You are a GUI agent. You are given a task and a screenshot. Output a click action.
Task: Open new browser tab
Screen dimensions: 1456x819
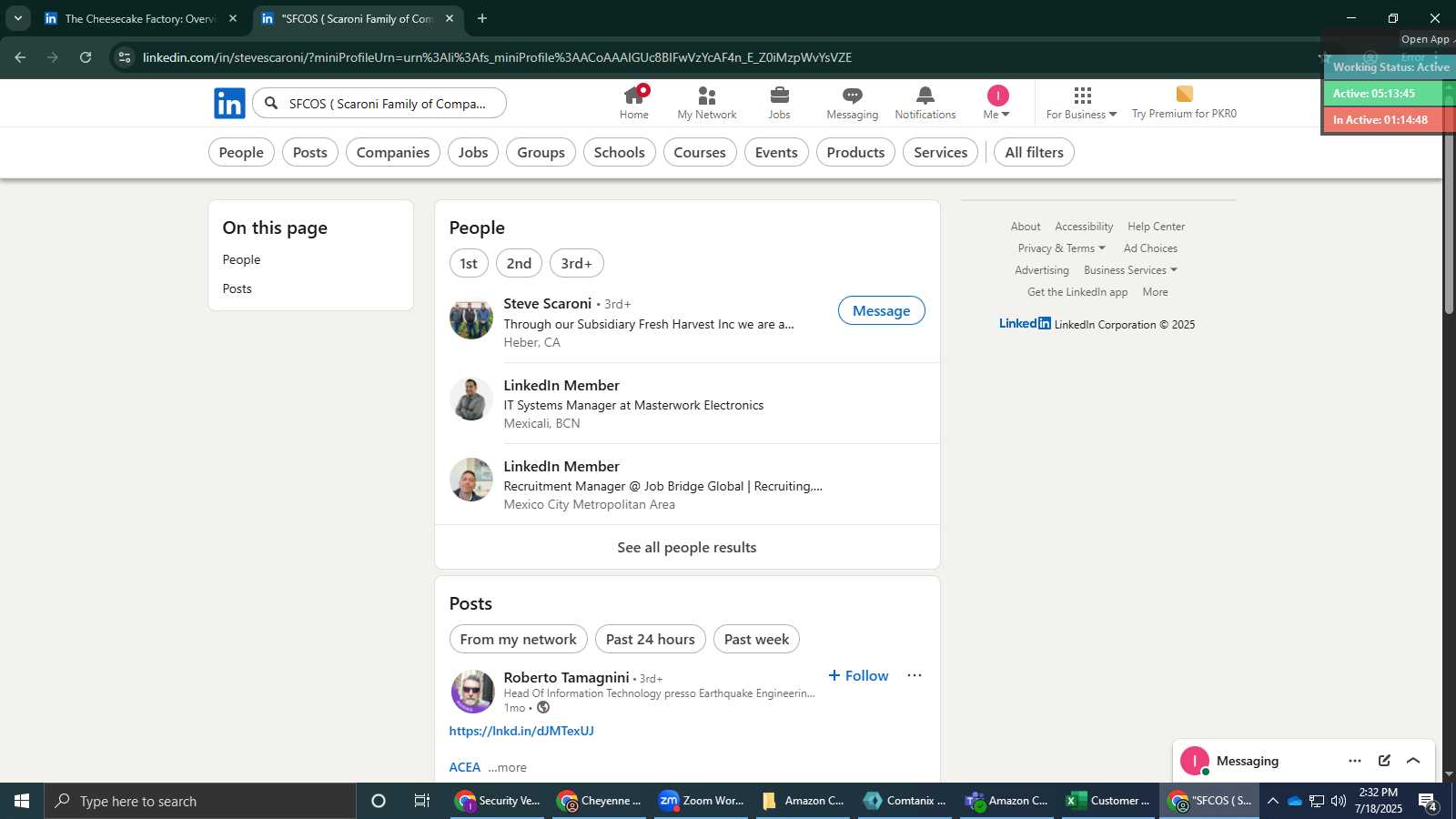point(482,18)
